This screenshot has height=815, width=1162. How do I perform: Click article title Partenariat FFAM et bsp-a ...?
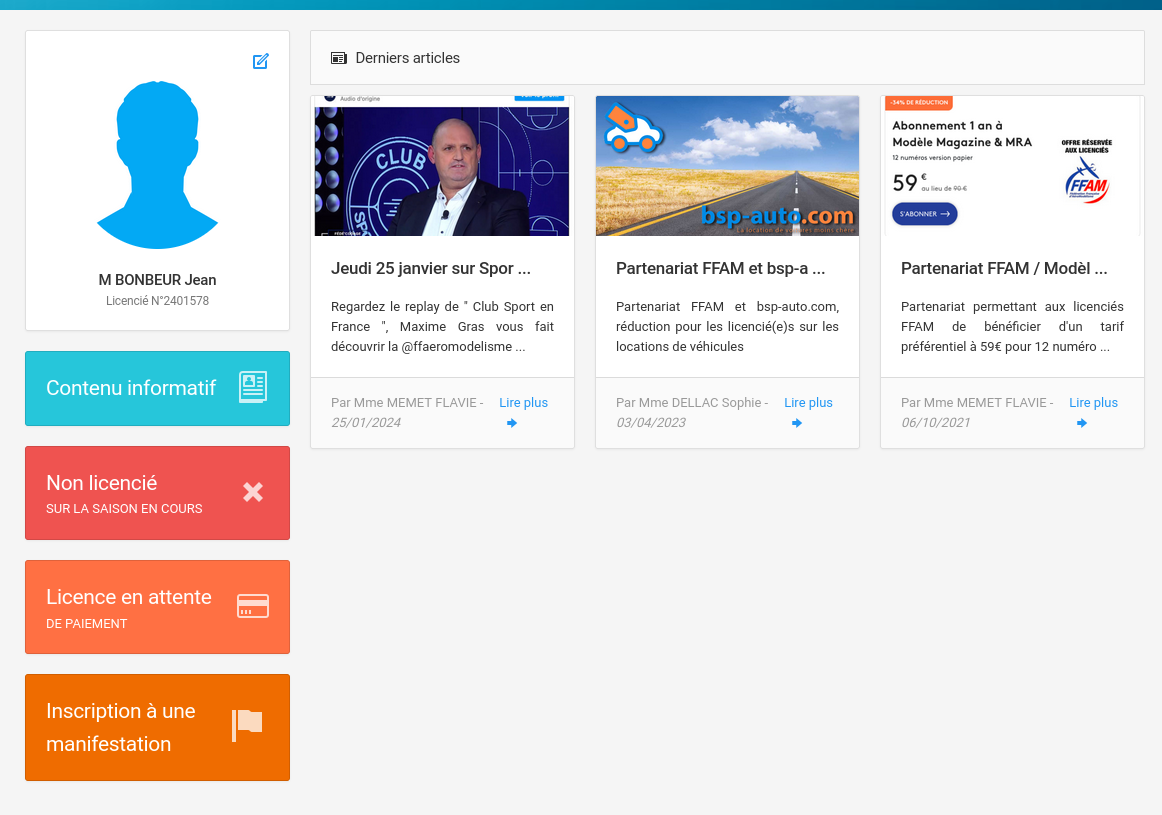pyautogui.click(x=720, y=268)
